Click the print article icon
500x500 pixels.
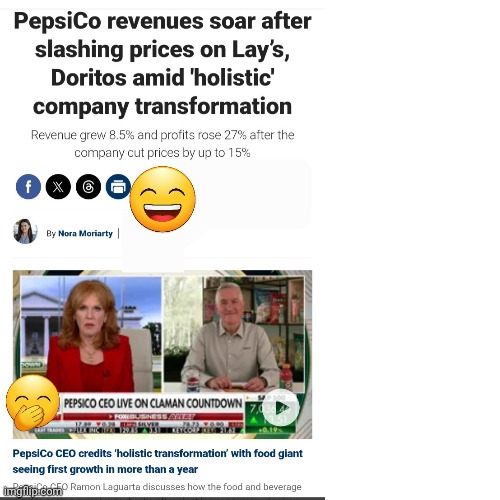[118, 186]
